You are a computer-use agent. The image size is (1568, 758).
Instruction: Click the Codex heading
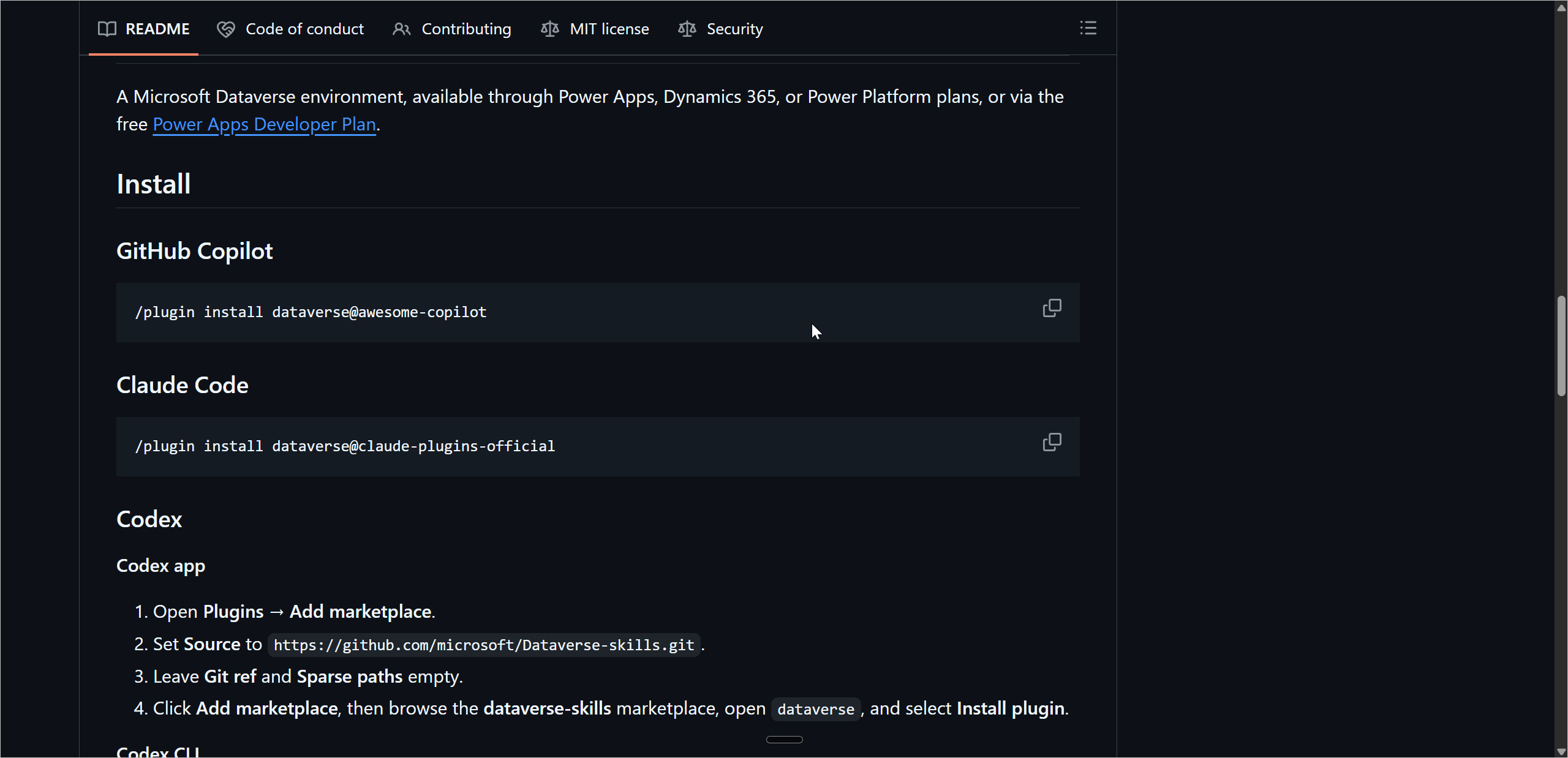pos(149,519)
